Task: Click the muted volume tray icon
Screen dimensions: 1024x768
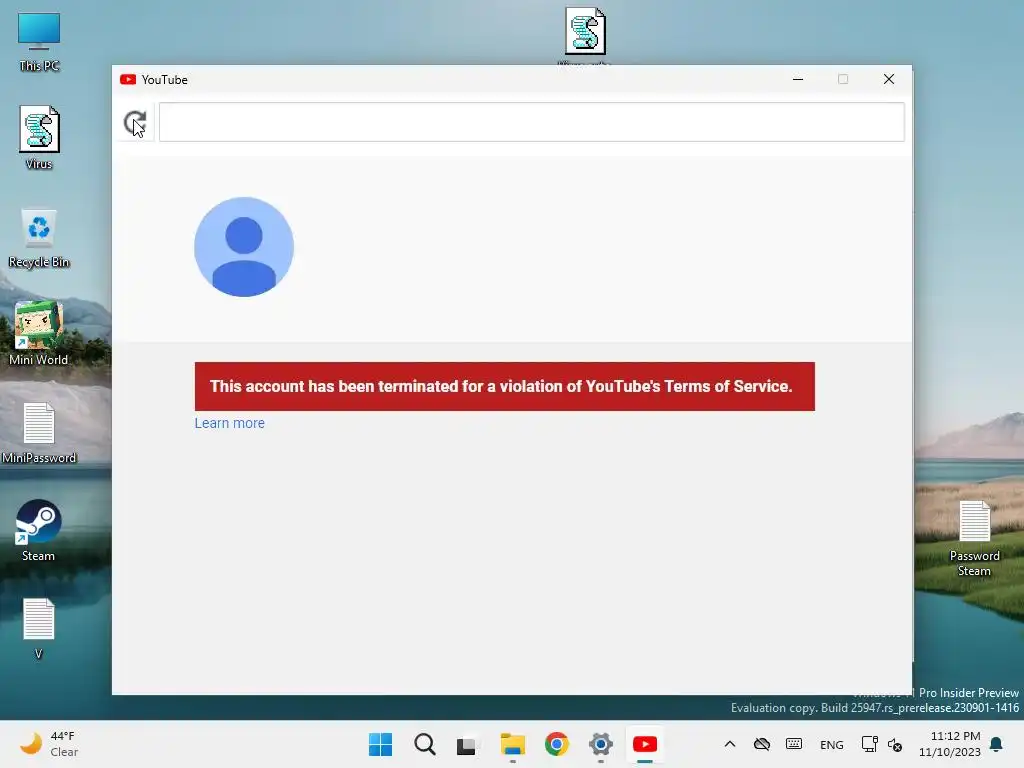Action: [x=895, y=745]
